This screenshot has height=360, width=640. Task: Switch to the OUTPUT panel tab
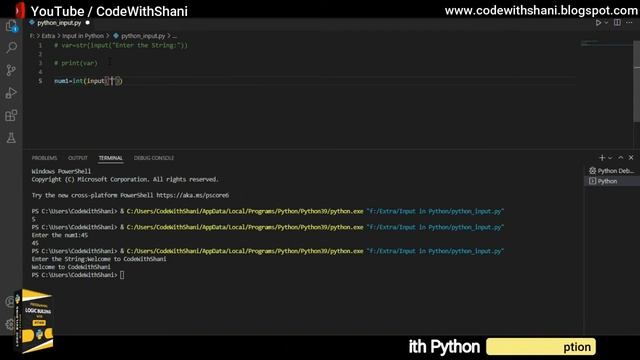tap(78, 158)
